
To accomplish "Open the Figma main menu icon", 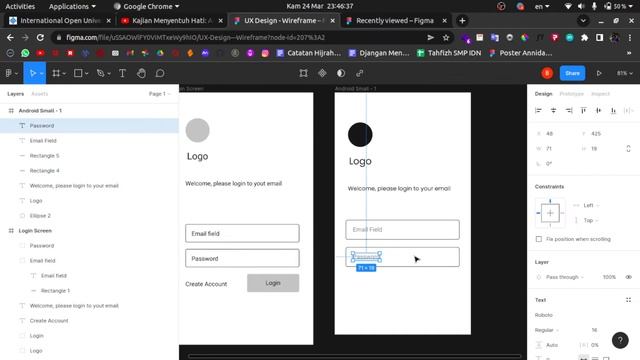I will point(9,73).
